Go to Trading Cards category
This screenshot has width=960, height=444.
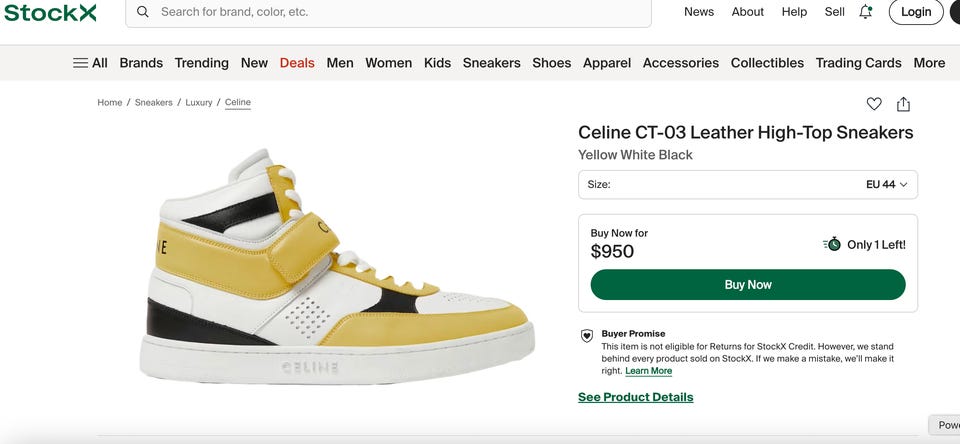(858, 62)
